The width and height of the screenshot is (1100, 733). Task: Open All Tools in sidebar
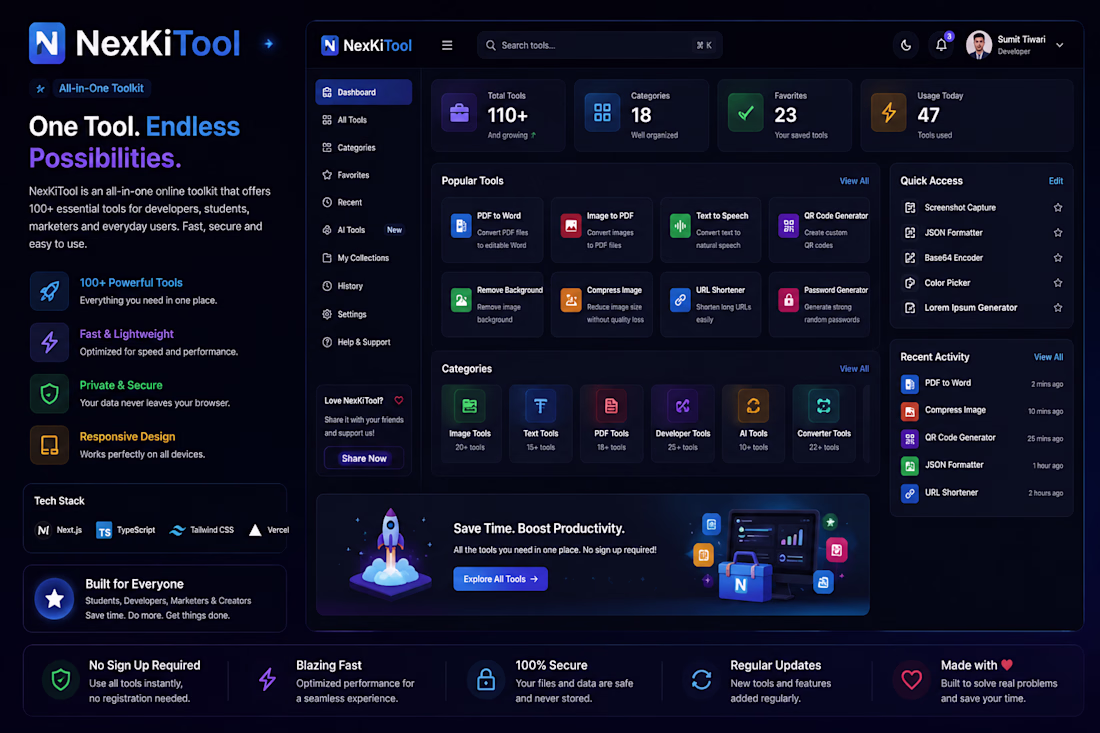363,120
